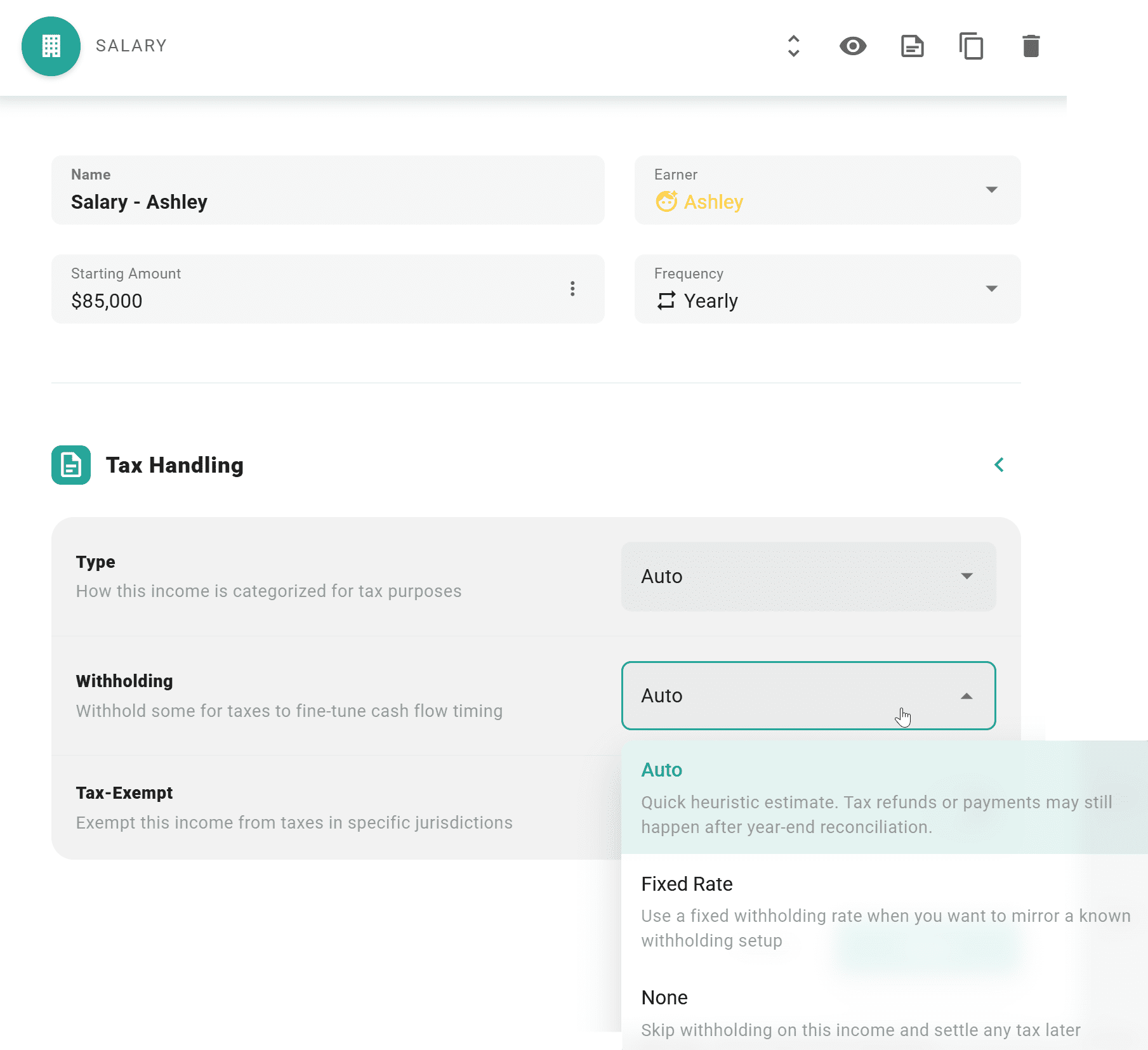Choose None withholding option
The image size is (1148, 1050).
click(x=885, y=1013)
